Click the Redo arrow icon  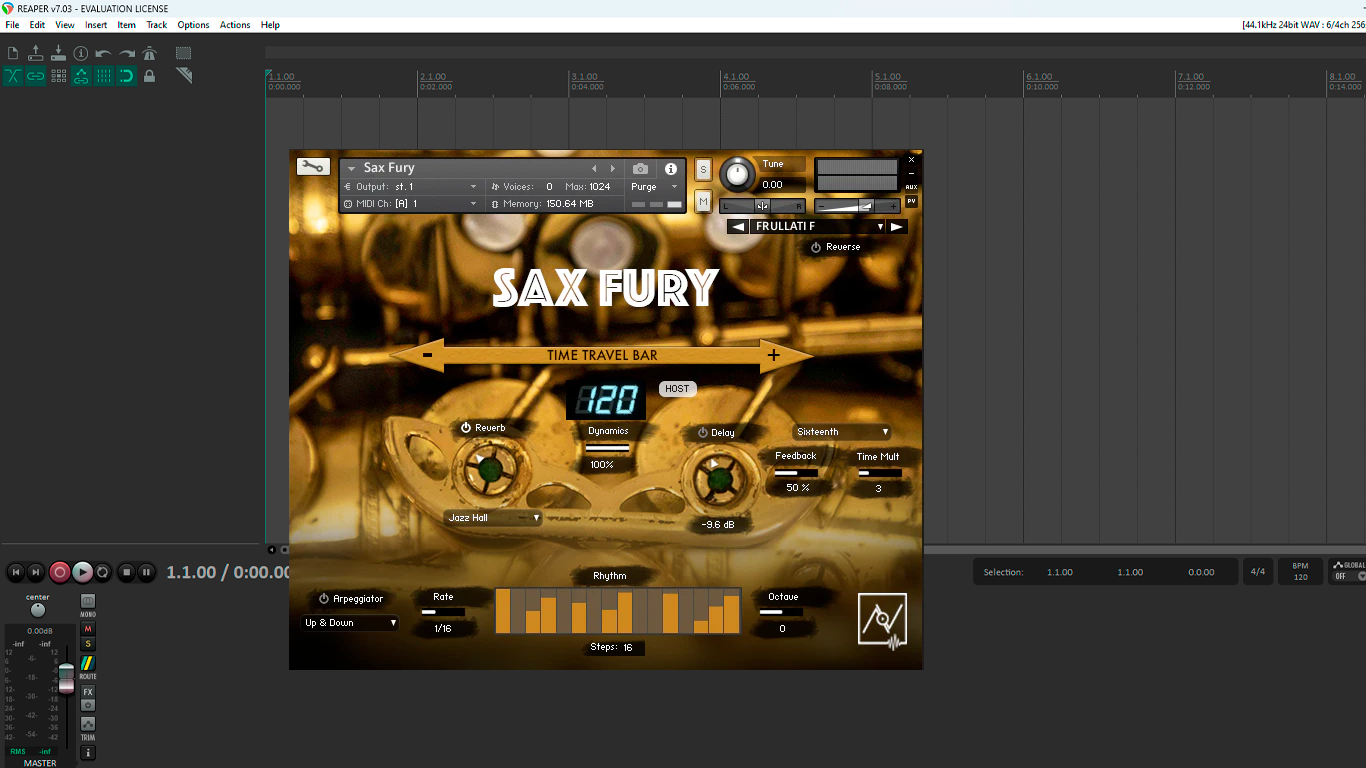click(127, 53)
